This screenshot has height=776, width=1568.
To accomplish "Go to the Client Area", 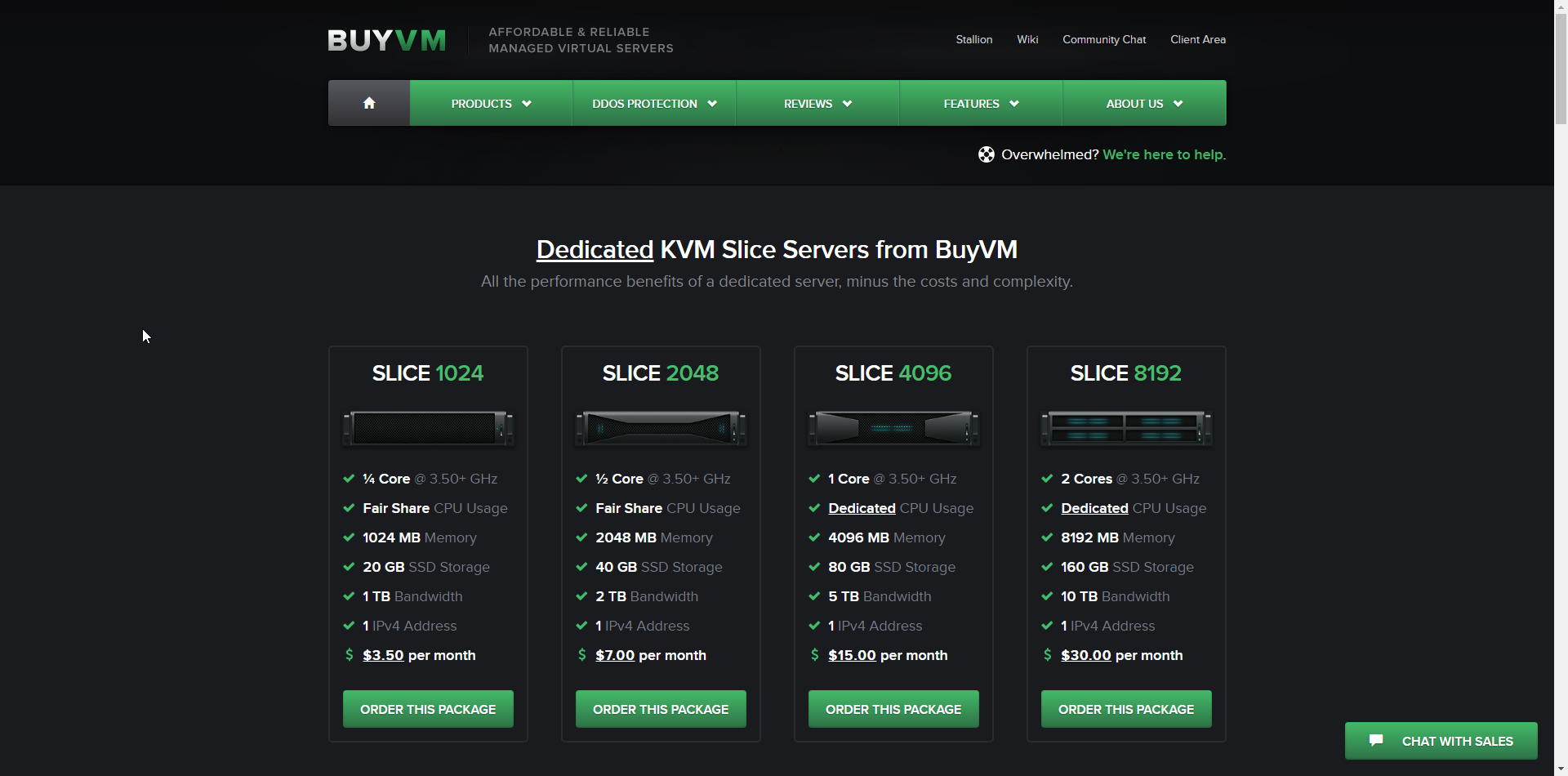I will click(1197, 39).
